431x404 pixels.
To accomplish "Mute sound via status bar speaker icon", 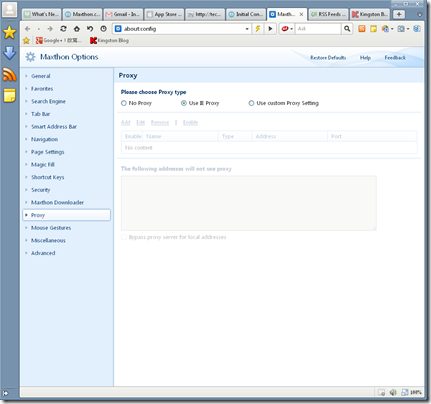I will click(x=393, y=392).
